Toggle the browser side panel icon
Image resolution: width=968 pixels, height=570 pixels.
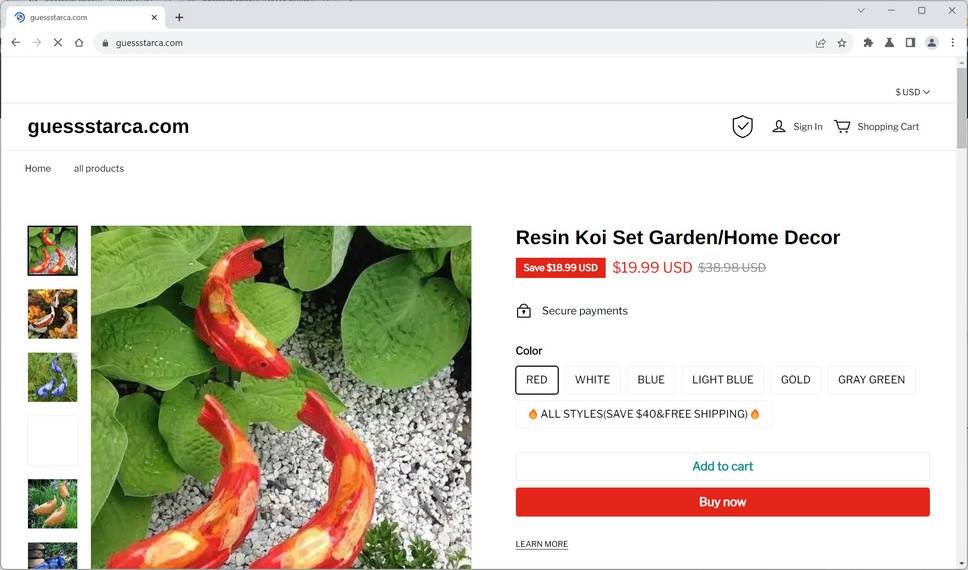click(910, 43)
